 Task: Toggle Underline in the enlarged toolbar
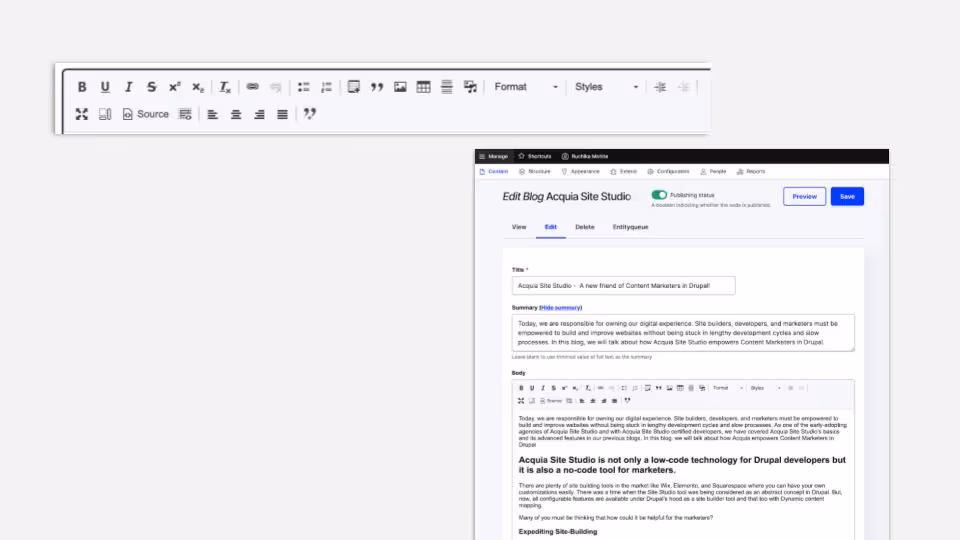(105, 87)
